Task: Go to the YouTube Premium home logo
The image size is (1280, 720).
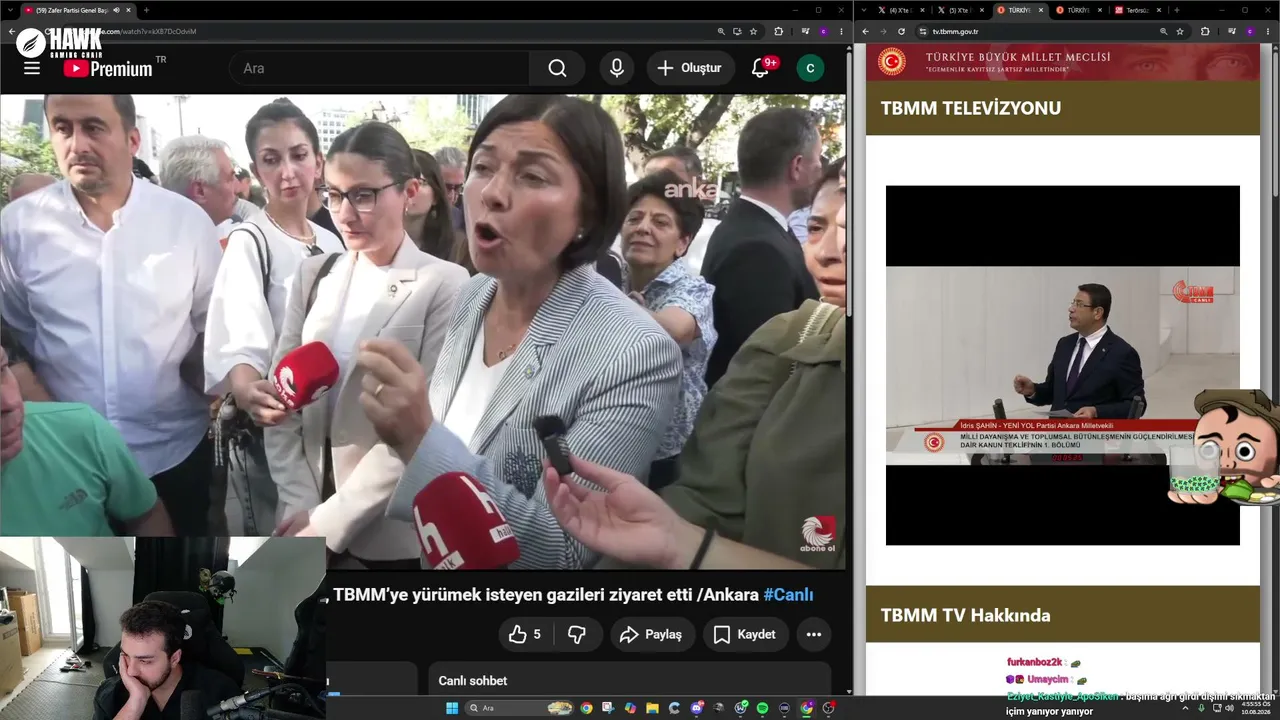Action: pos(108,68)
